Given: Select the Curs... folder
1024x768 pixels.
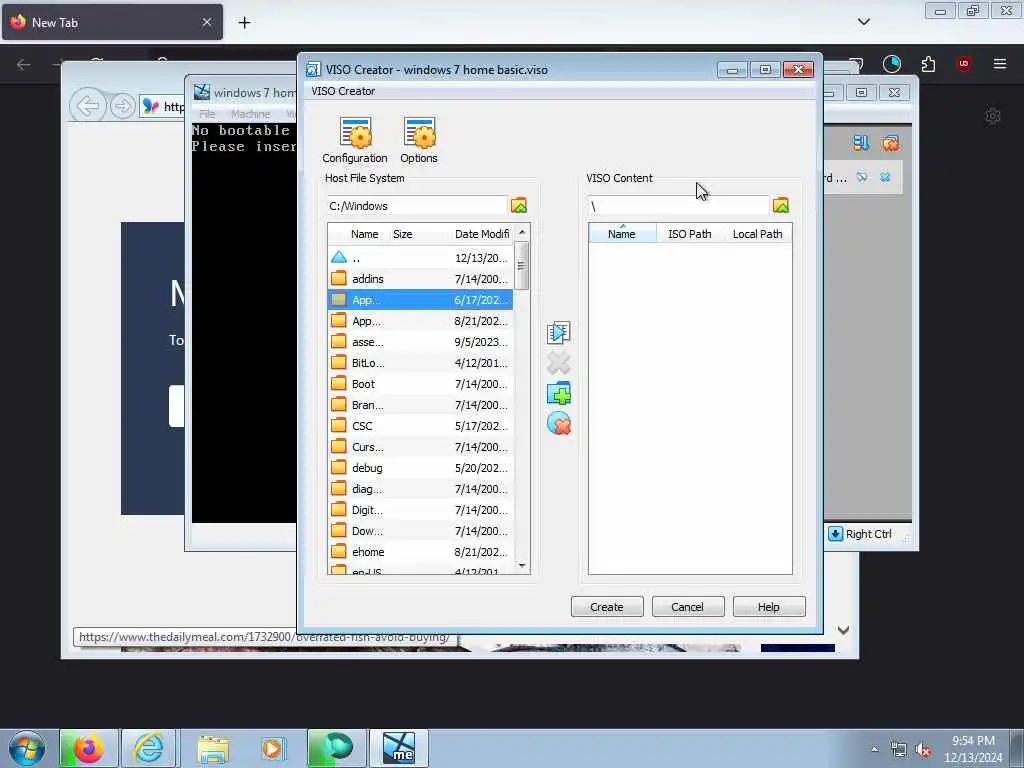Looking at the screenshot, I should click(x=420, y=447).
